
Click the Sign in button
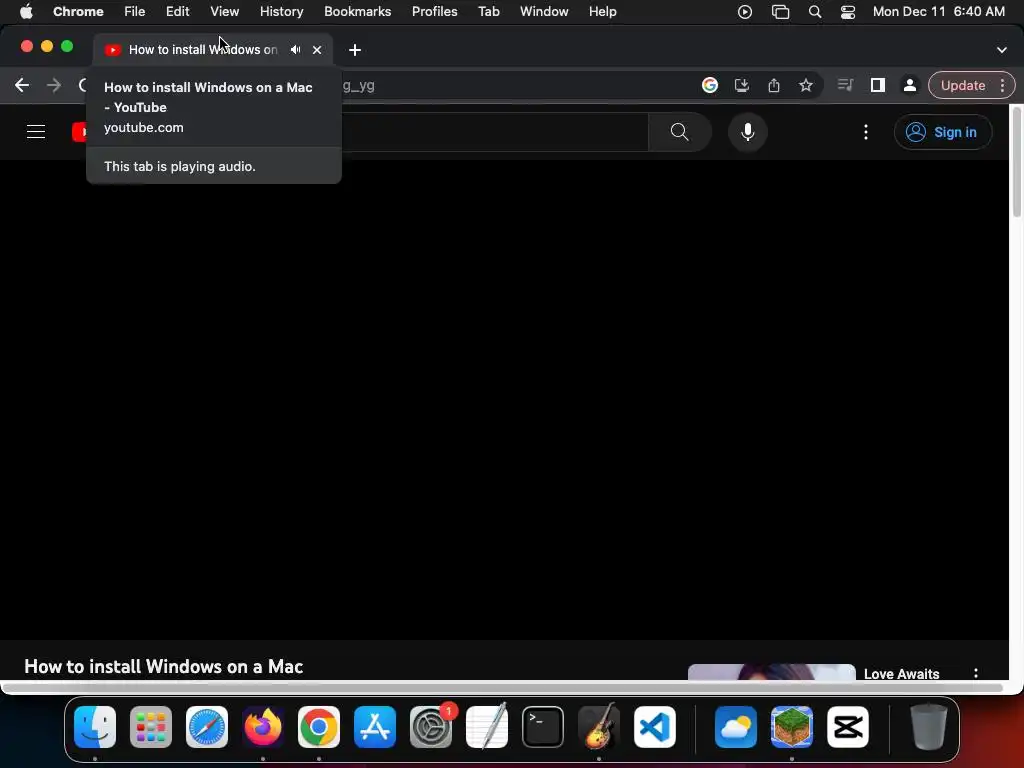[x=942, y=132]
